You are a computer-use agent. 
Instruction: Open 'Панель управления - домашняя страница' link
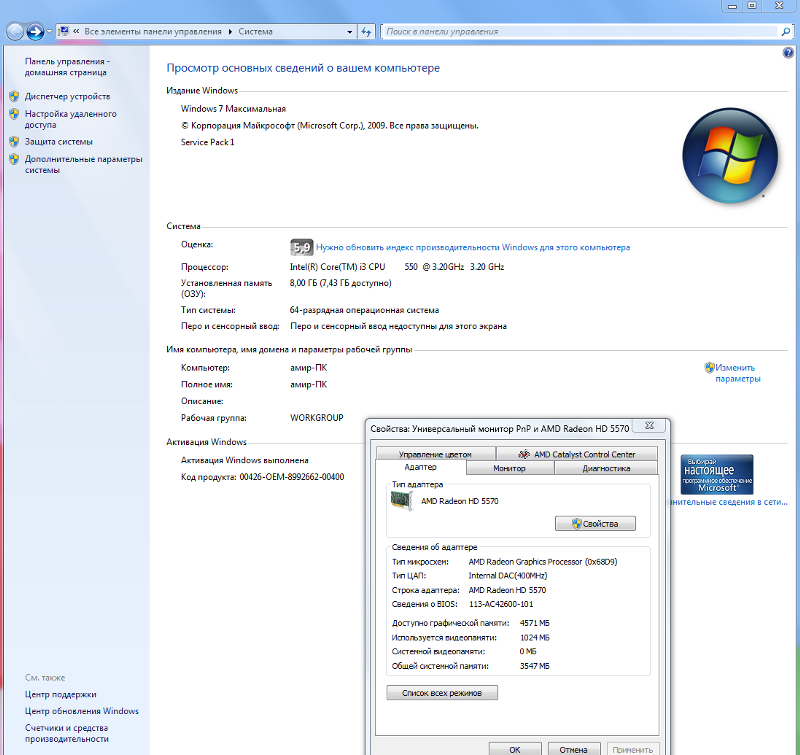pos(67,67)
